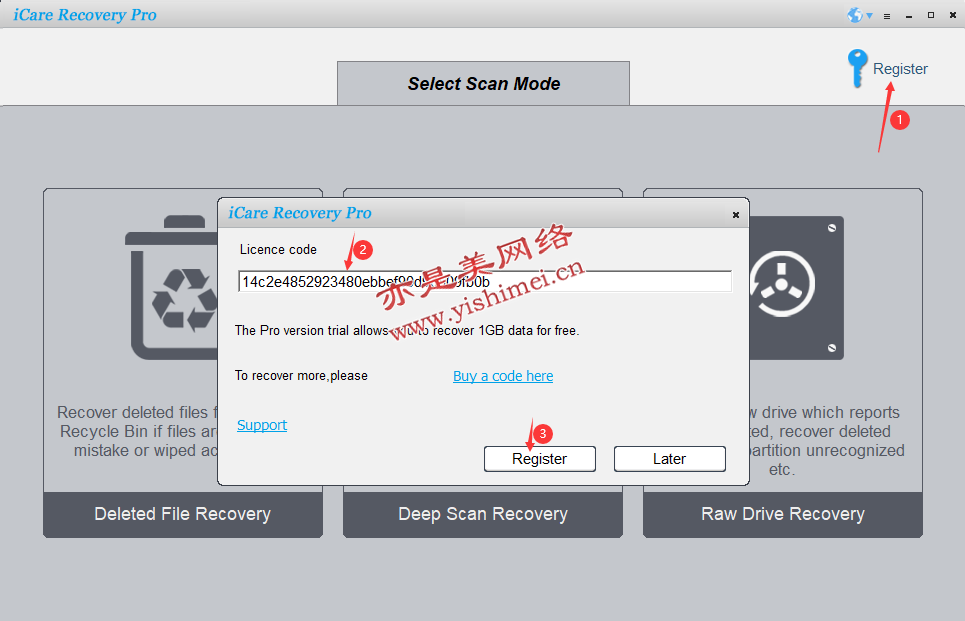Image resolution: width=965 pixels, height=621 pixels.
Task: Open the globe language selector
Action: pyautogui.click(x=859, y=15)
